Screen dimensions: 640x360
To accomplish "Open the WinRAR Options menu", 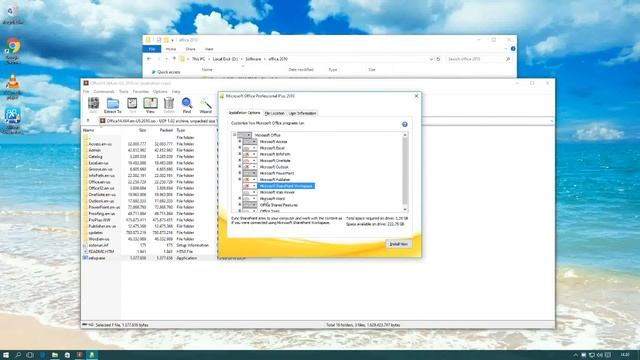I will click(160, 92).
